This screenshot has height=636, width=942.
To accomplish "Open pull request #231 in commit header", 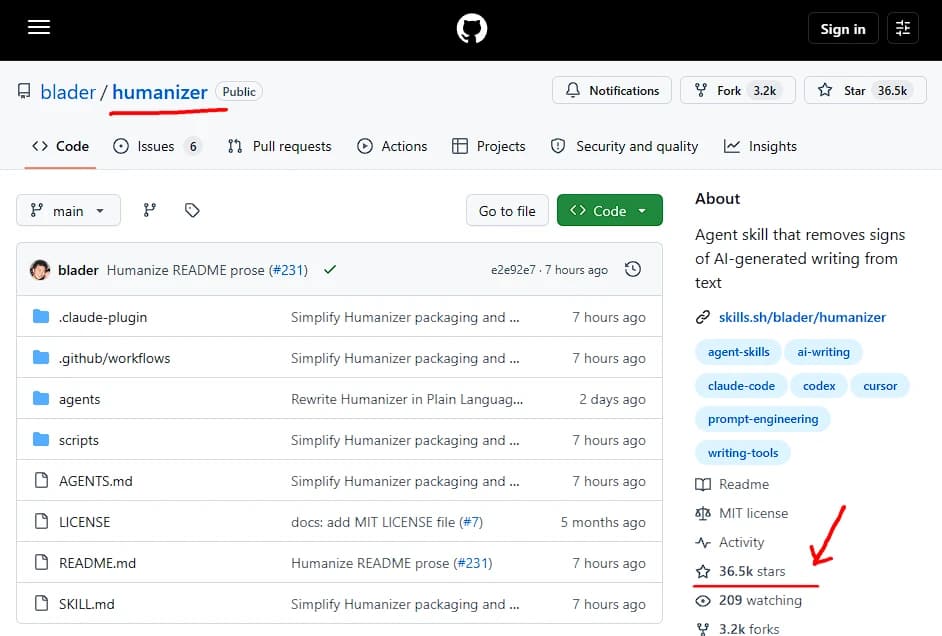I will pyautogui.click(x=288, y=270).
